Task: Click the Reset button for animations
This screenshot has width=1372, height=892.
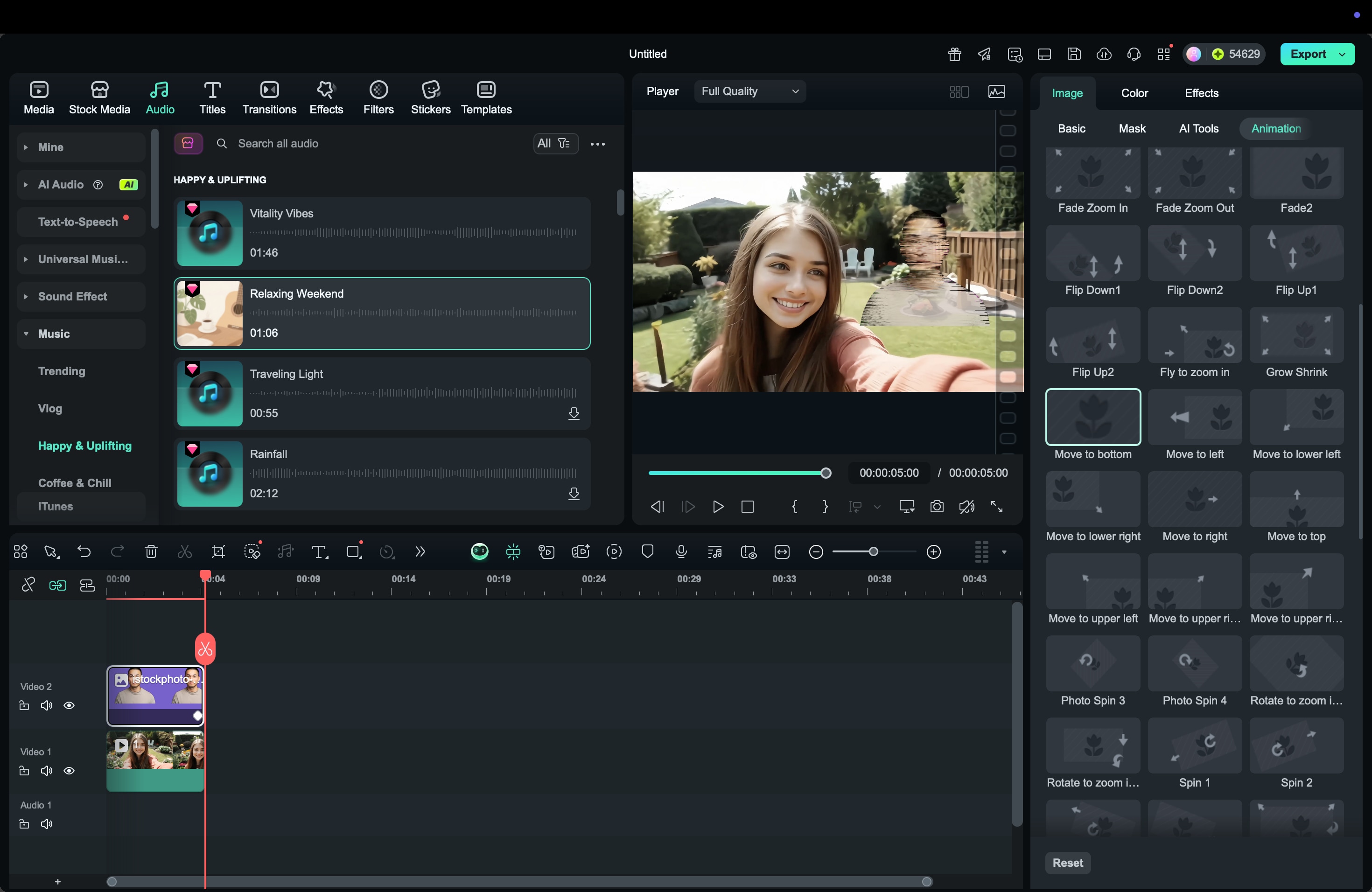Action: point(1067,863)
